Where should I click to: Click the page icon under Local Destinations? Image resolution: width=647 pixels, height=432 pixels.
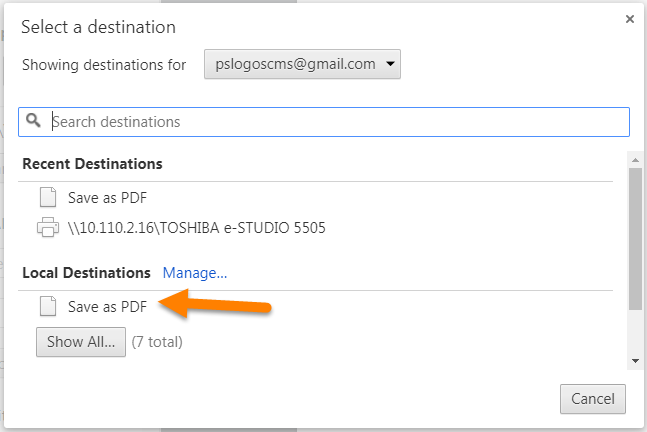click(48, 306)
